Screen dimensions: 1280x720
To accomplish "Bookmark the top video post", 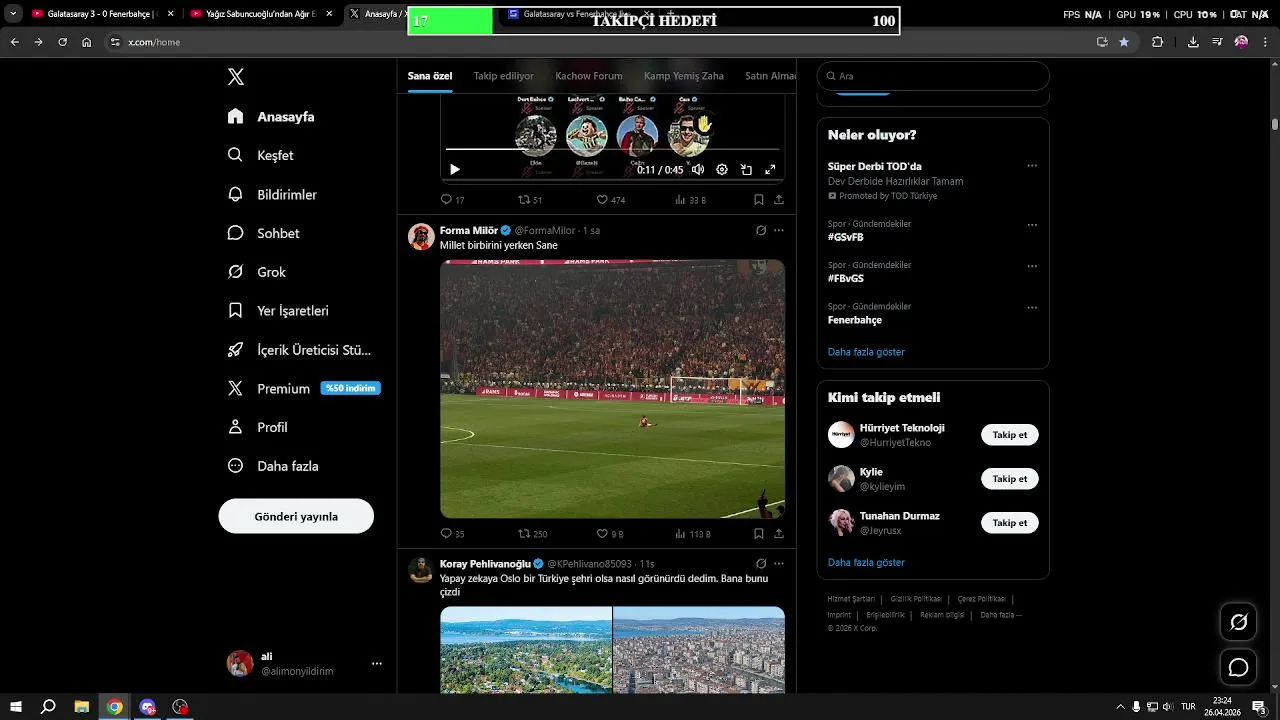I will point(759,200).
